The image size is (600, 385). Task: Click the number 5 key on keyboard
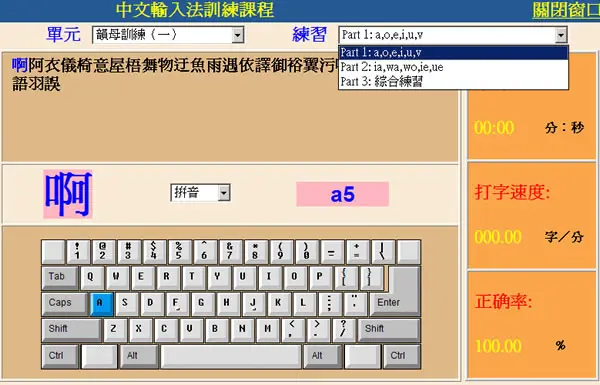pyautogui.click(x=179, y=252)
